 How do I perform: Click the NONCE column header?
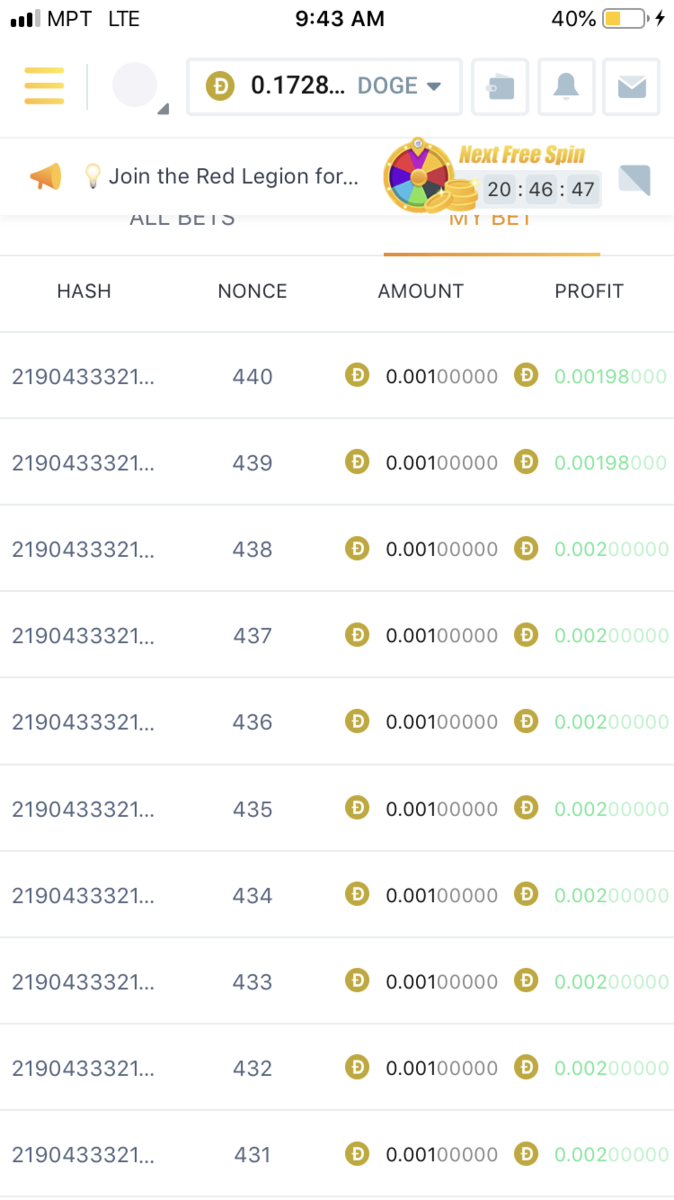click(x=252, y=291)
